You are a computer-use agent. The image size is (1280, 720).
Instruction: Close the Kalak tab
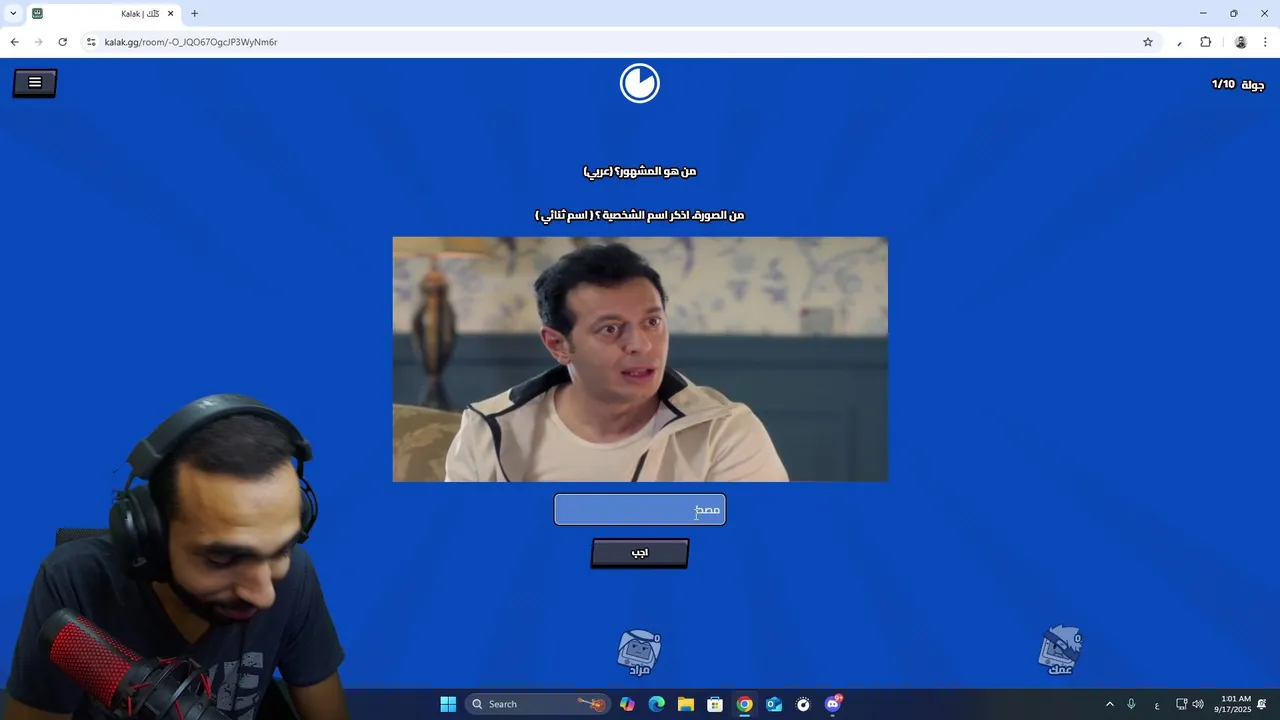tap(170, 14)
